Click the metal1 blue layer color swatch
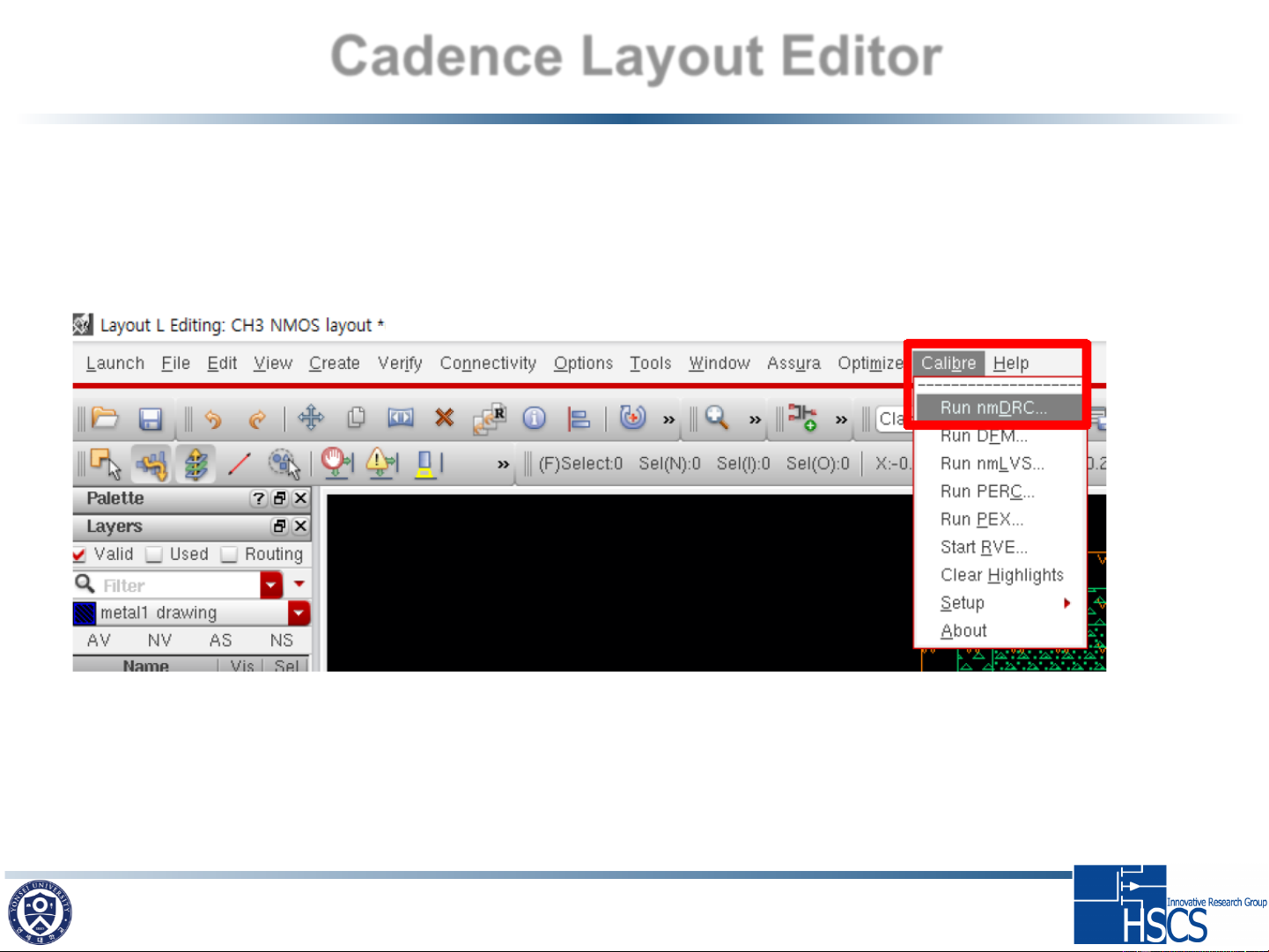The image size is (1269, 952). [x=85, y=613]
